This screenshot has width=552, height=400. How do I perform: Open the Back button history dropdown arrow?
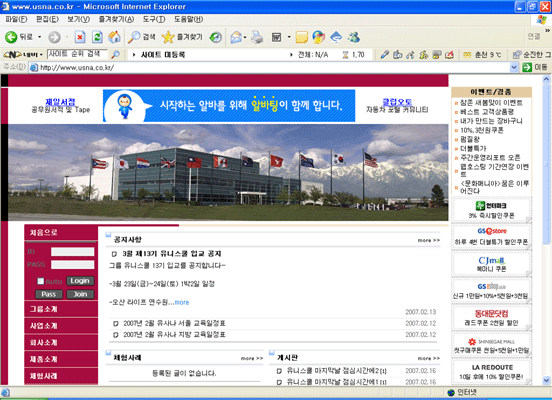coord(39,37)
